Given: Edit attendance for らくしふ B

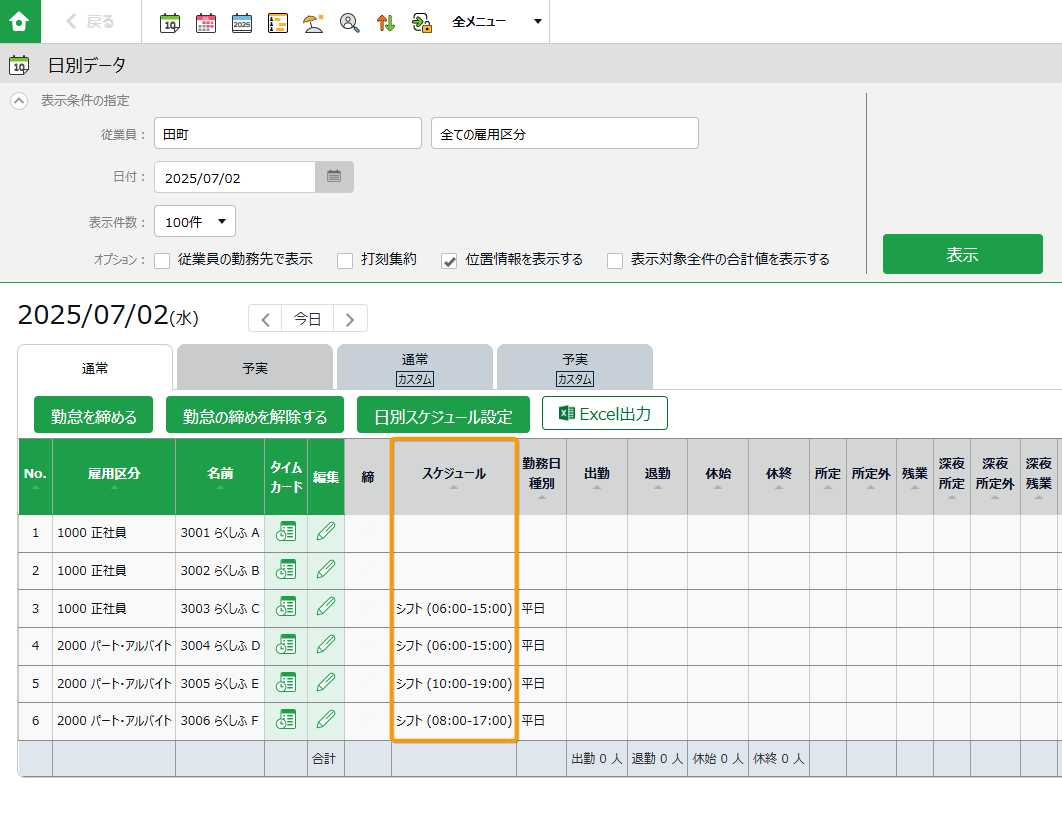Looking at the screenshot, I should tap(326, 569).
